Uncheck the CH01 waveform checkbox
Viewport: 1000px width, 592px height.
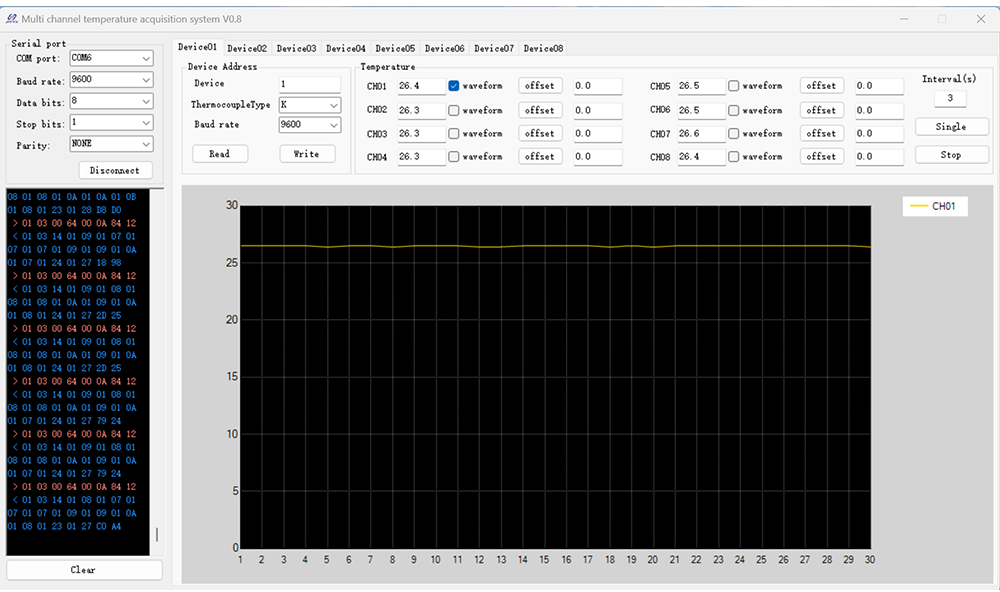(454, 86)
